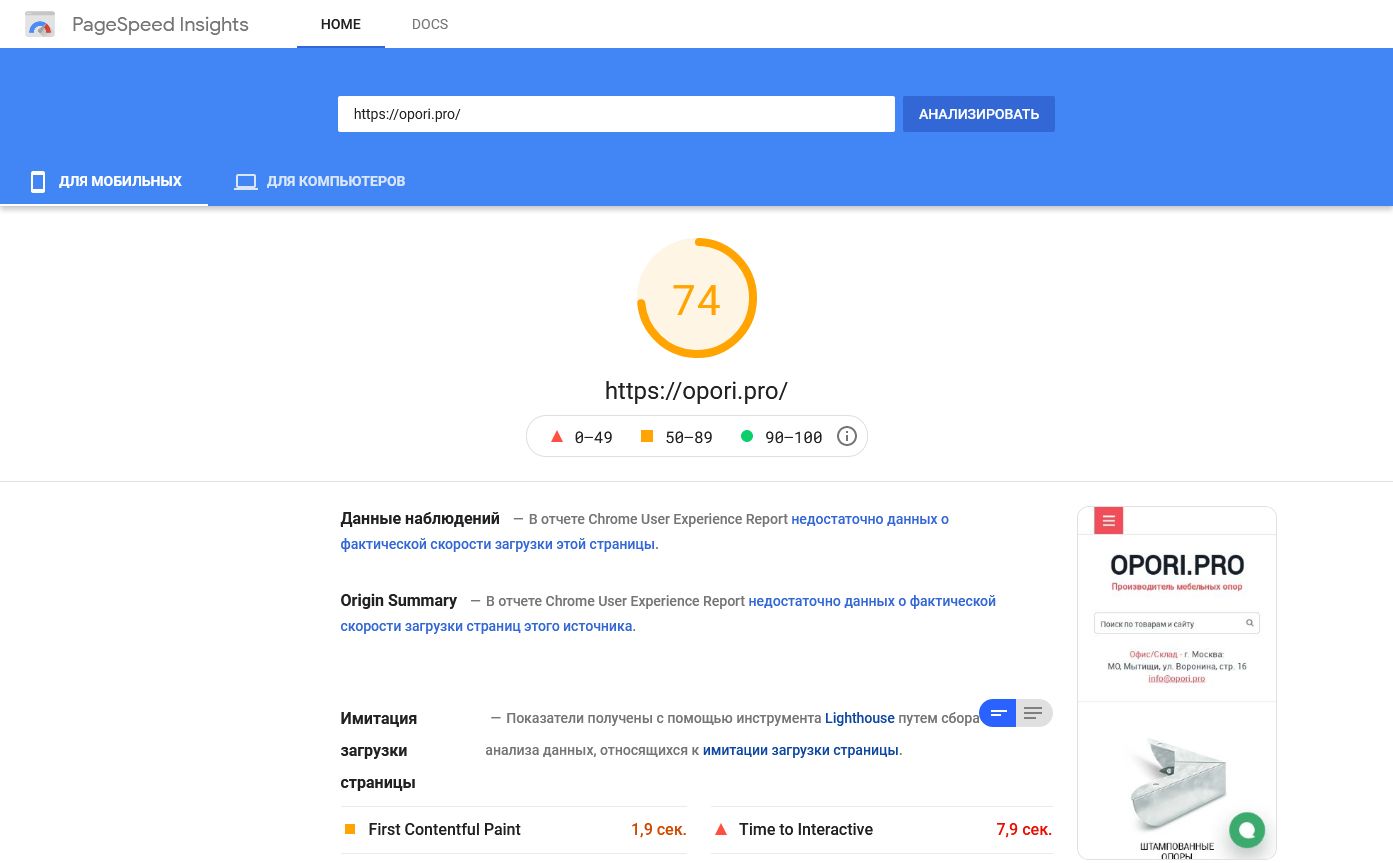This screenshot has width=1393, height=863.
Task: Click the АНАЛИЗИРОВАТЬ button
Action: pos(979,114)
